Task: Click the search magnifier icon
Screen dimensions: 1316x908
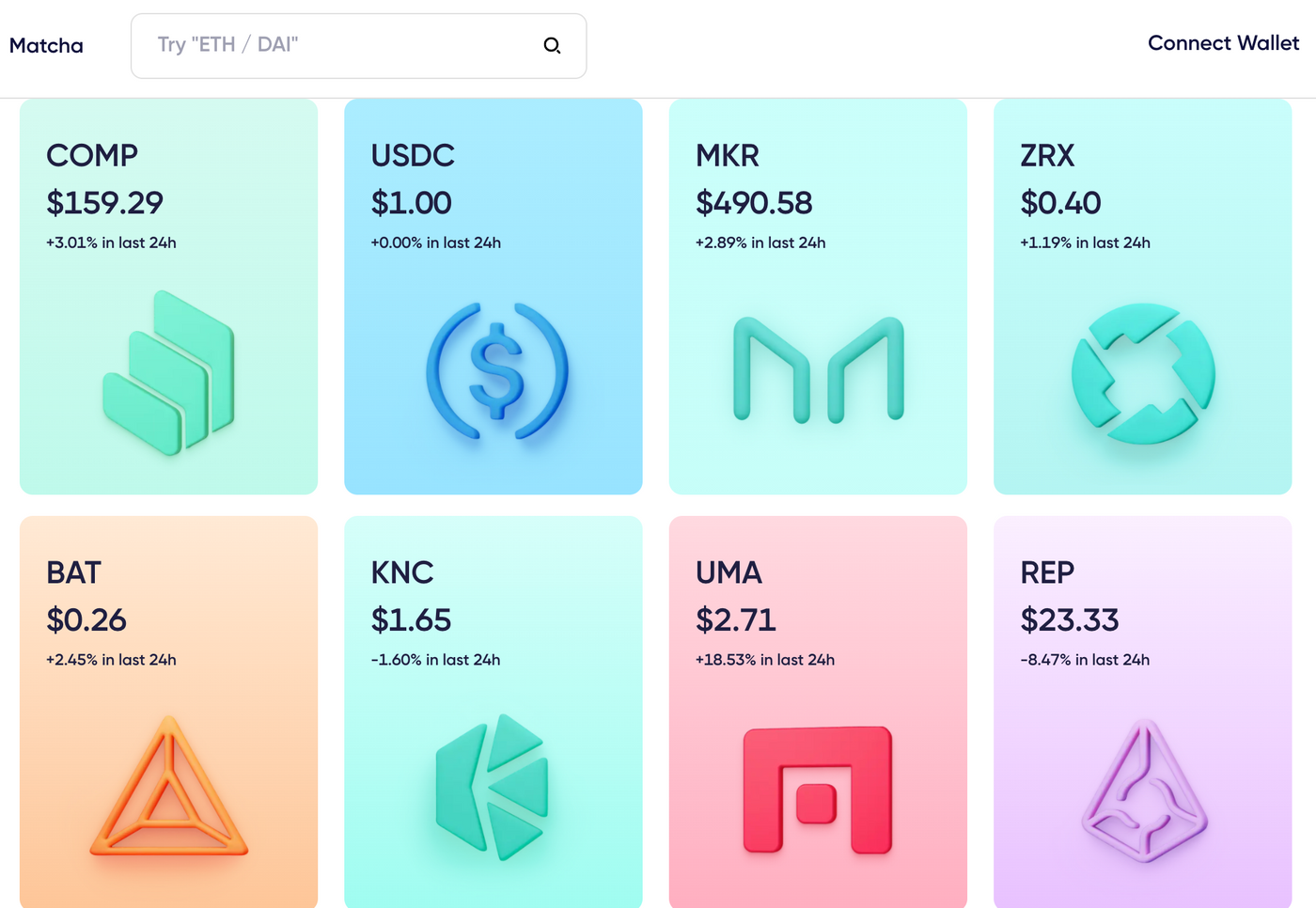Action: [x=552, y=45]
